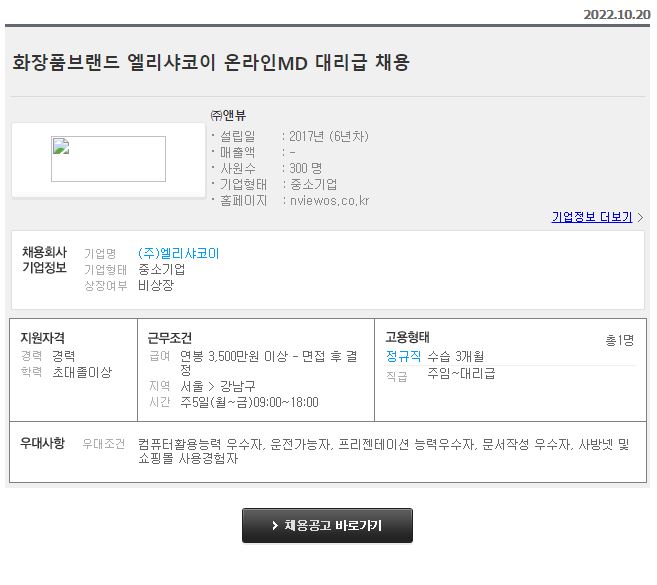657x585 pixels.
Task: Click the 비상장 listing status text
Action: point(156,285)
